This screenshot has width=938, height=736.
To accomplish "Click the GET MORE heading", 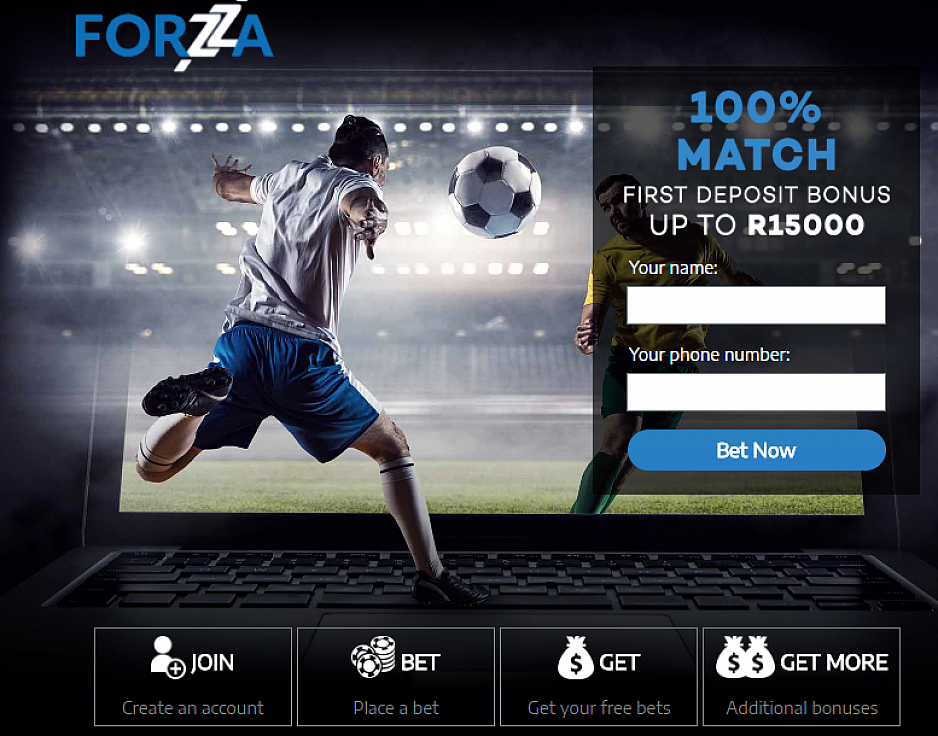I will (x=834, y=662).
